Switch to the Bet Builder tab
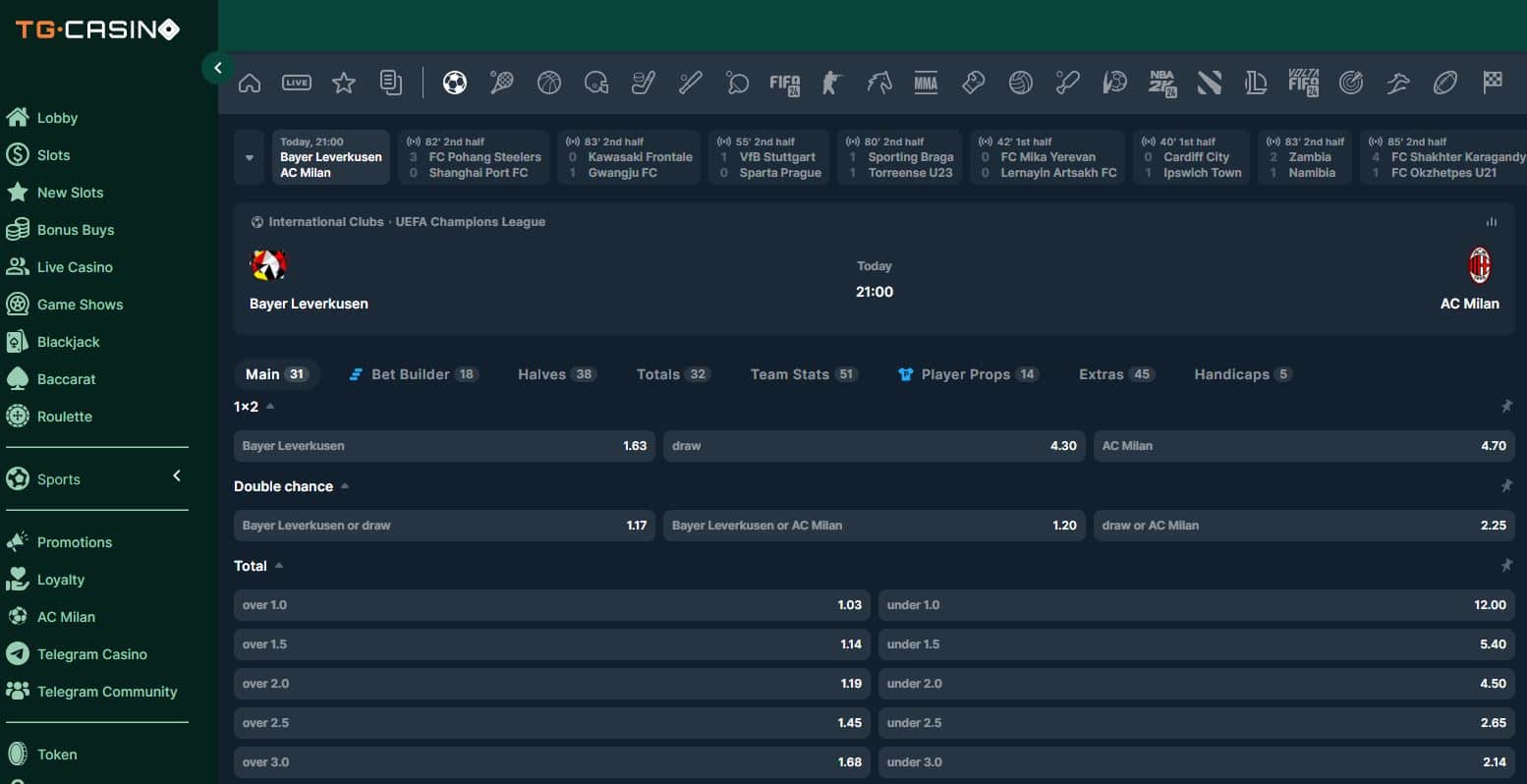1527x784 pixels. click(414, 374)
